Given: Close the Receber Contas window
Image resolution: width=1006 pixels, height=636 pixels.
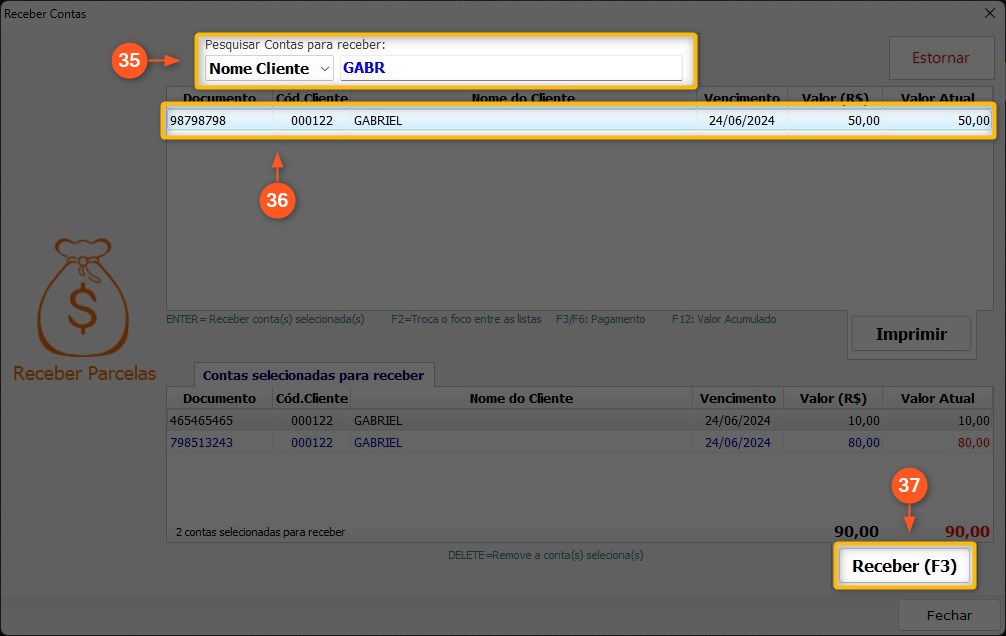Looking at the screenshot, I should point(987,14).
